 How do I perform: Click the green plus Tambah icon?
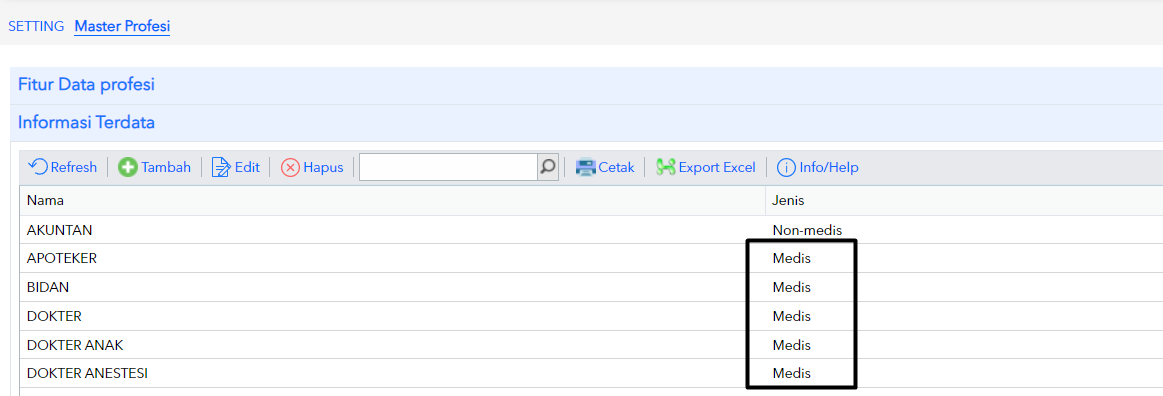[x=128, y=168]
